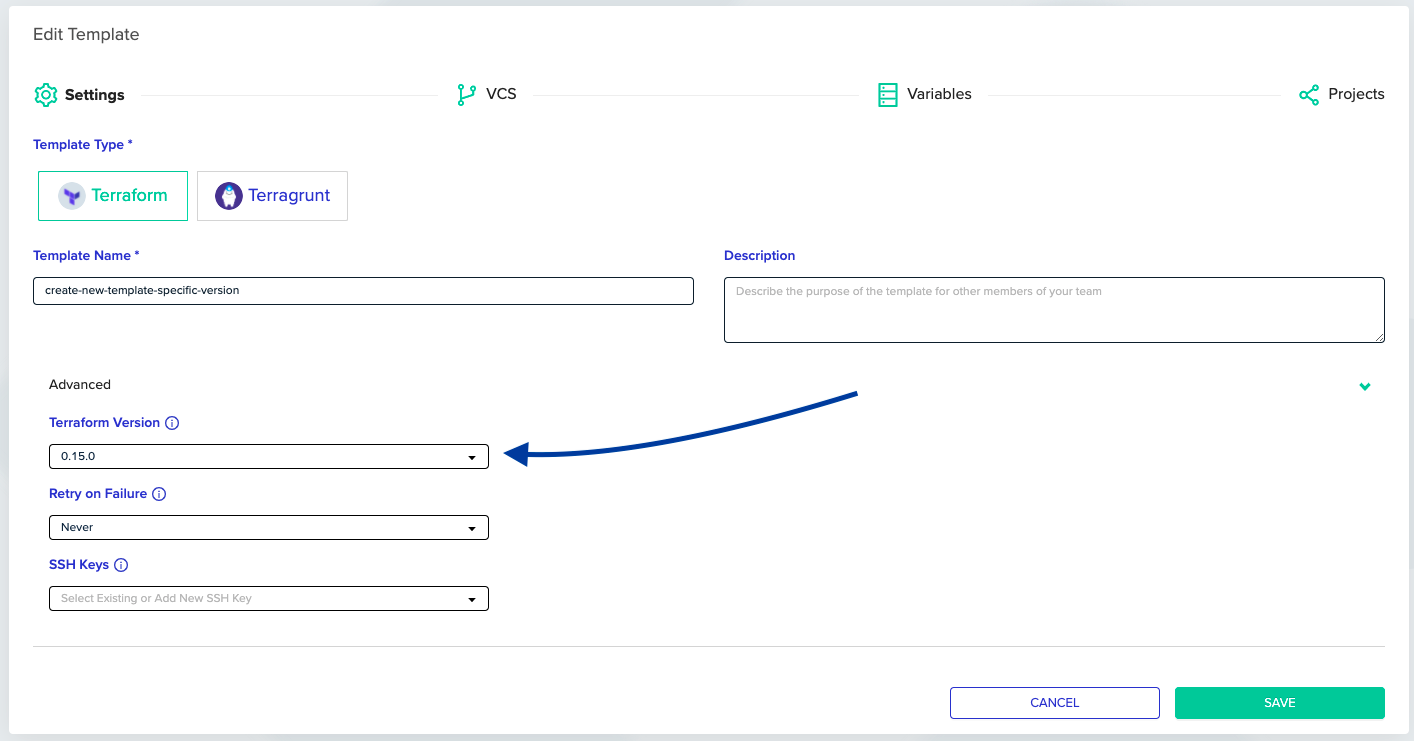
Task: Click the Terragrunt logo icon
Action: point(229,196)
